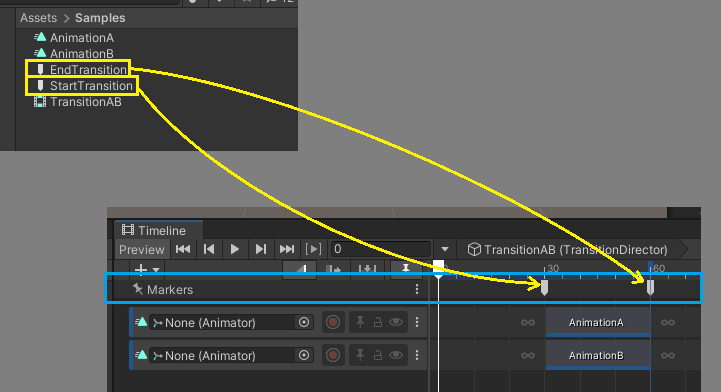
Task: Go to the start of the timeline
Action: [183, 249]
